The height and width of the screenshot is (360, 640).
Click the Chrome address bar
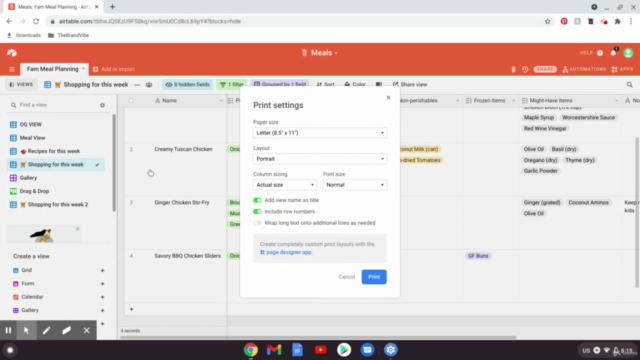click(x=294, y=21)
